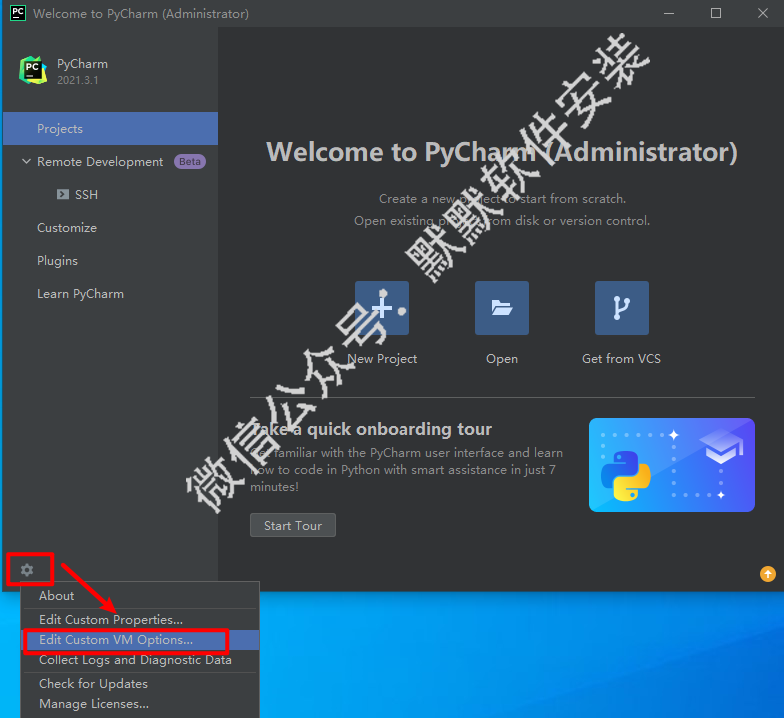Click the Get from VCS branch icon

(x=622, y=308)
